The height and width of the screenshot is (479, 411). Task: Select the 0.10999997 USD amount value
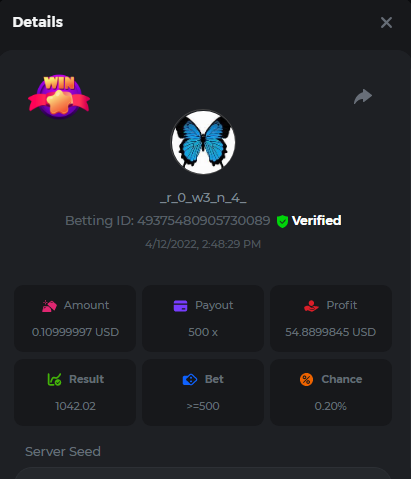click(x=75, y=332)
